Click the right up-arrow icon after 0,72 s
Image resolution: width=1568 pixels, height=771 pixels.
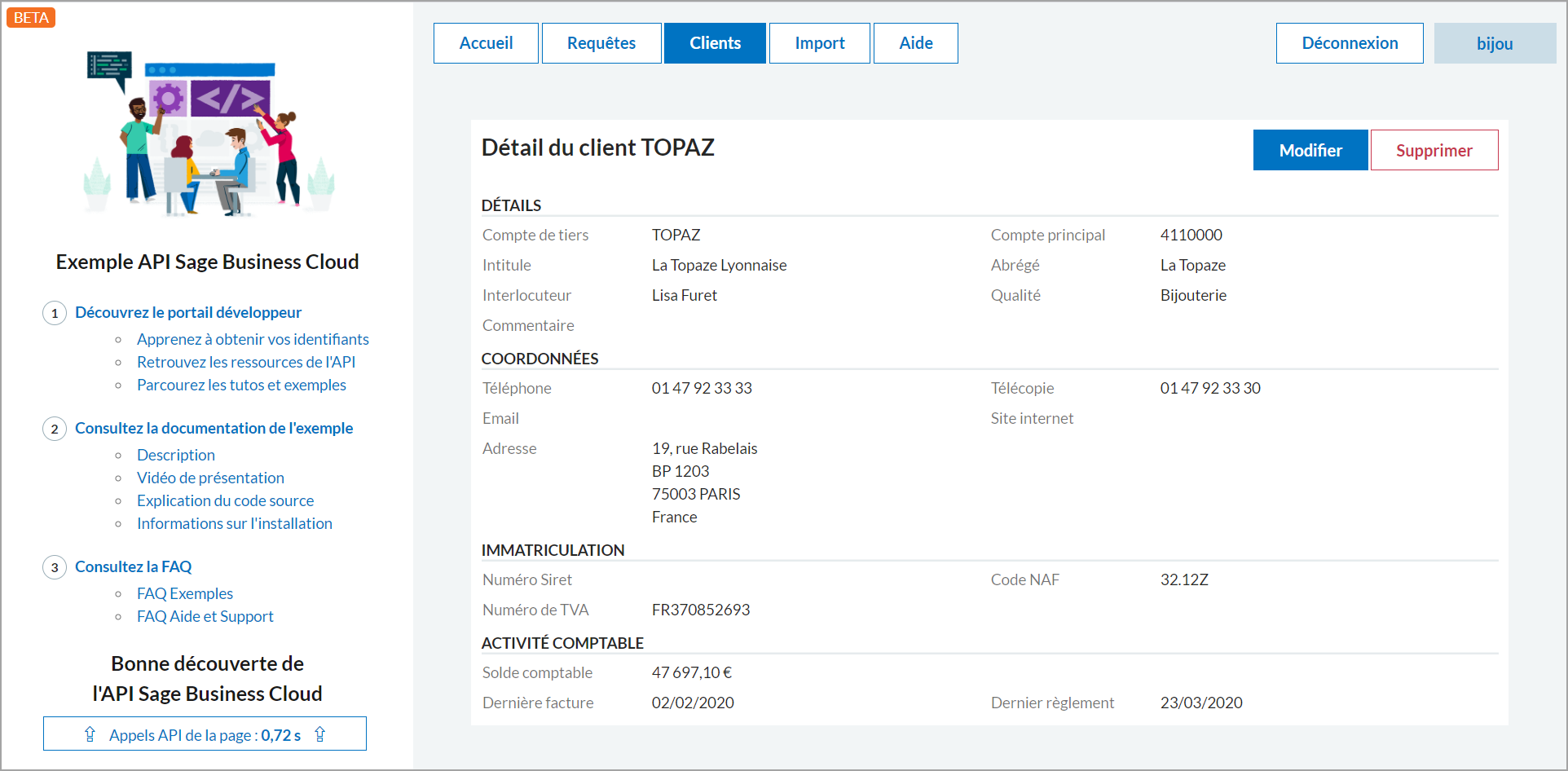(320, 734)
